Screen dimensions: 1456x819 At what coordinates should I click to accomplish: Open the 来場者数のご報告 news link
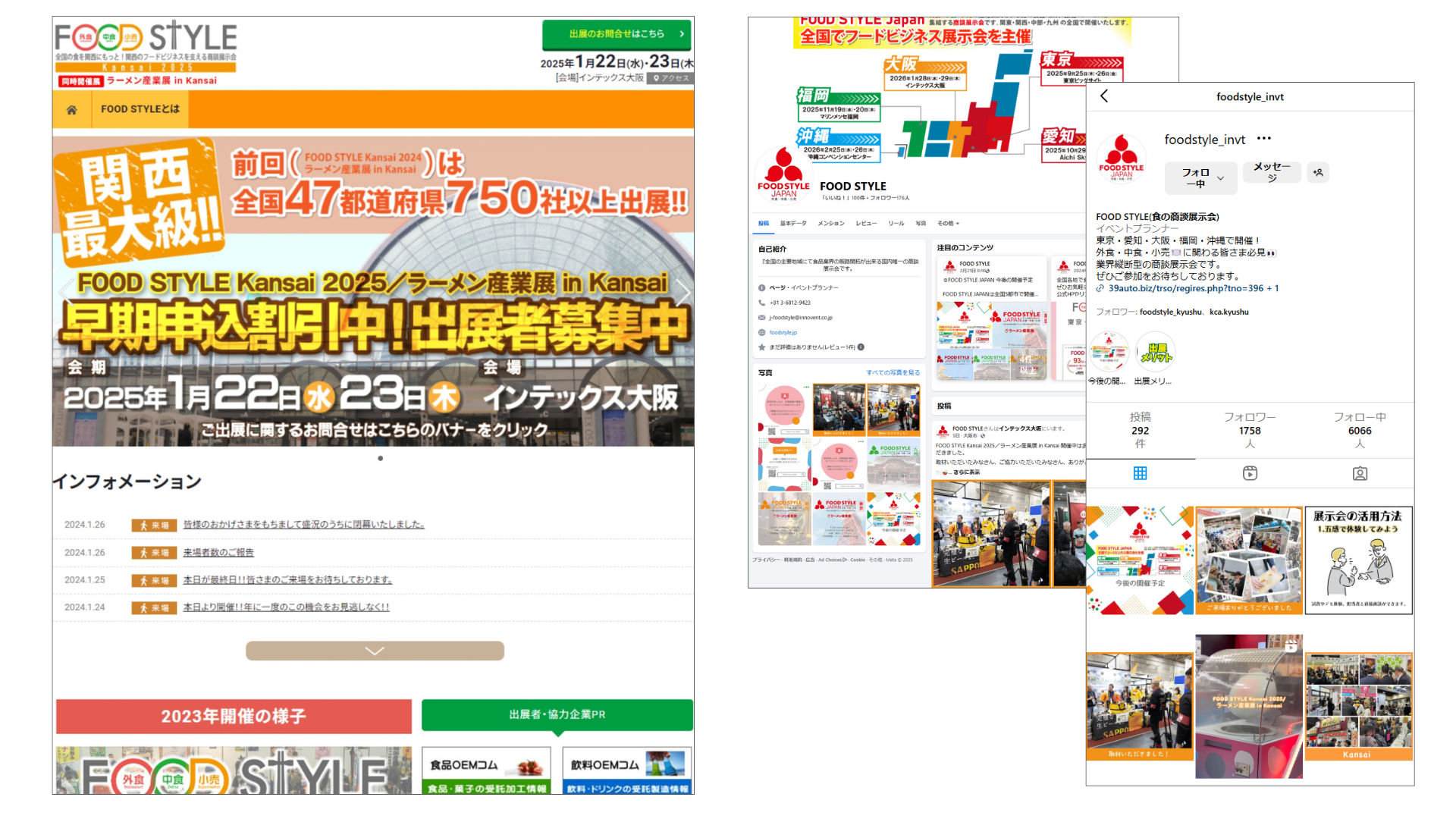click(x=218, y=553)
